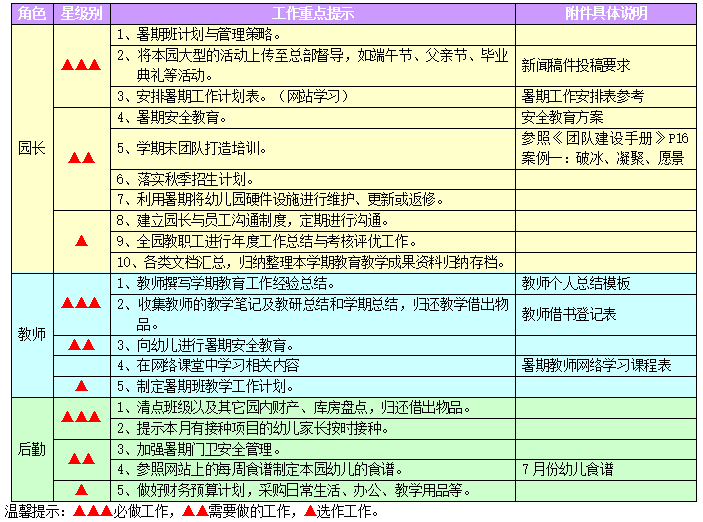The width and height of the screenshot is (703, 522).
Task: Click the '暑期教师网络学习课程表' attachment cell
Action: pyautogui.click(x=606, y=366)
